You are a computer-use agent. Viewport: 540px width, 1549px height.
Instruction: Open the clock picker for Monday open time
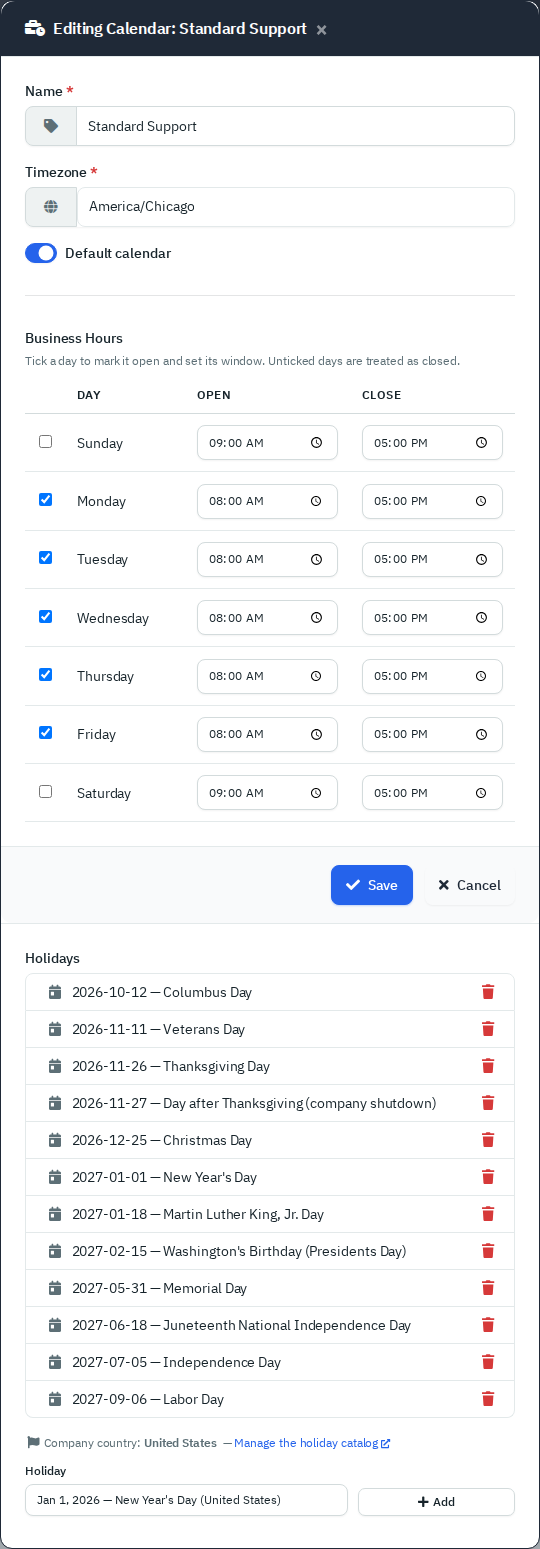316,501
